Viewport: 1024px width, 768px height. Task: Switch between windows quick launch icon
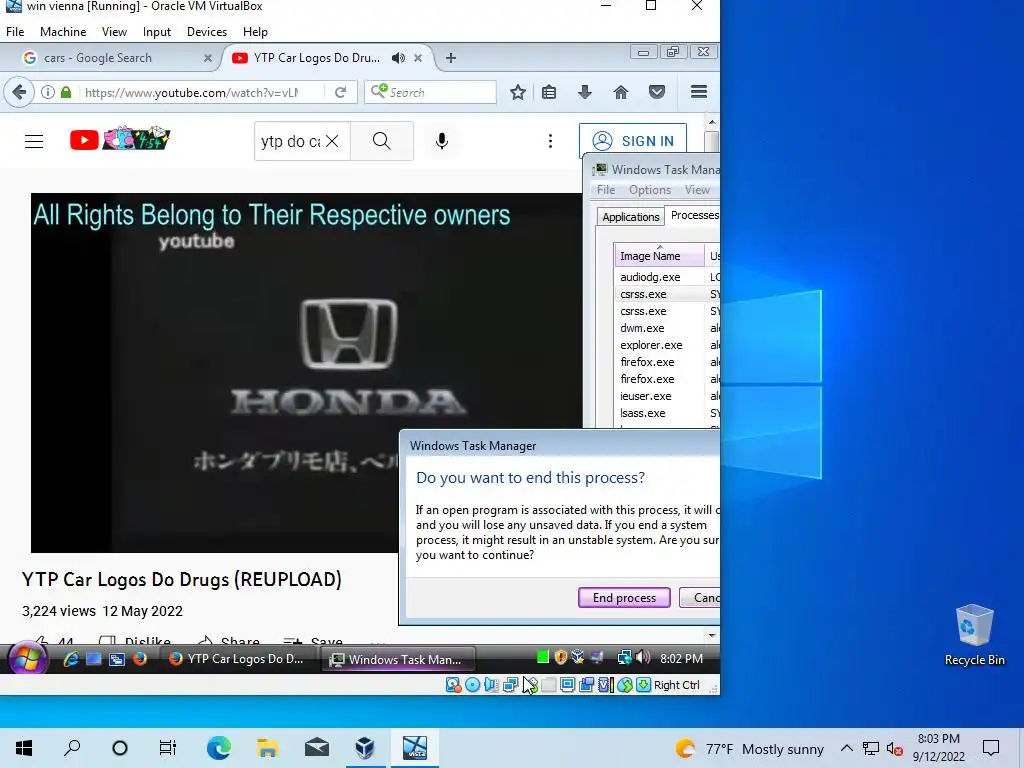117,659
